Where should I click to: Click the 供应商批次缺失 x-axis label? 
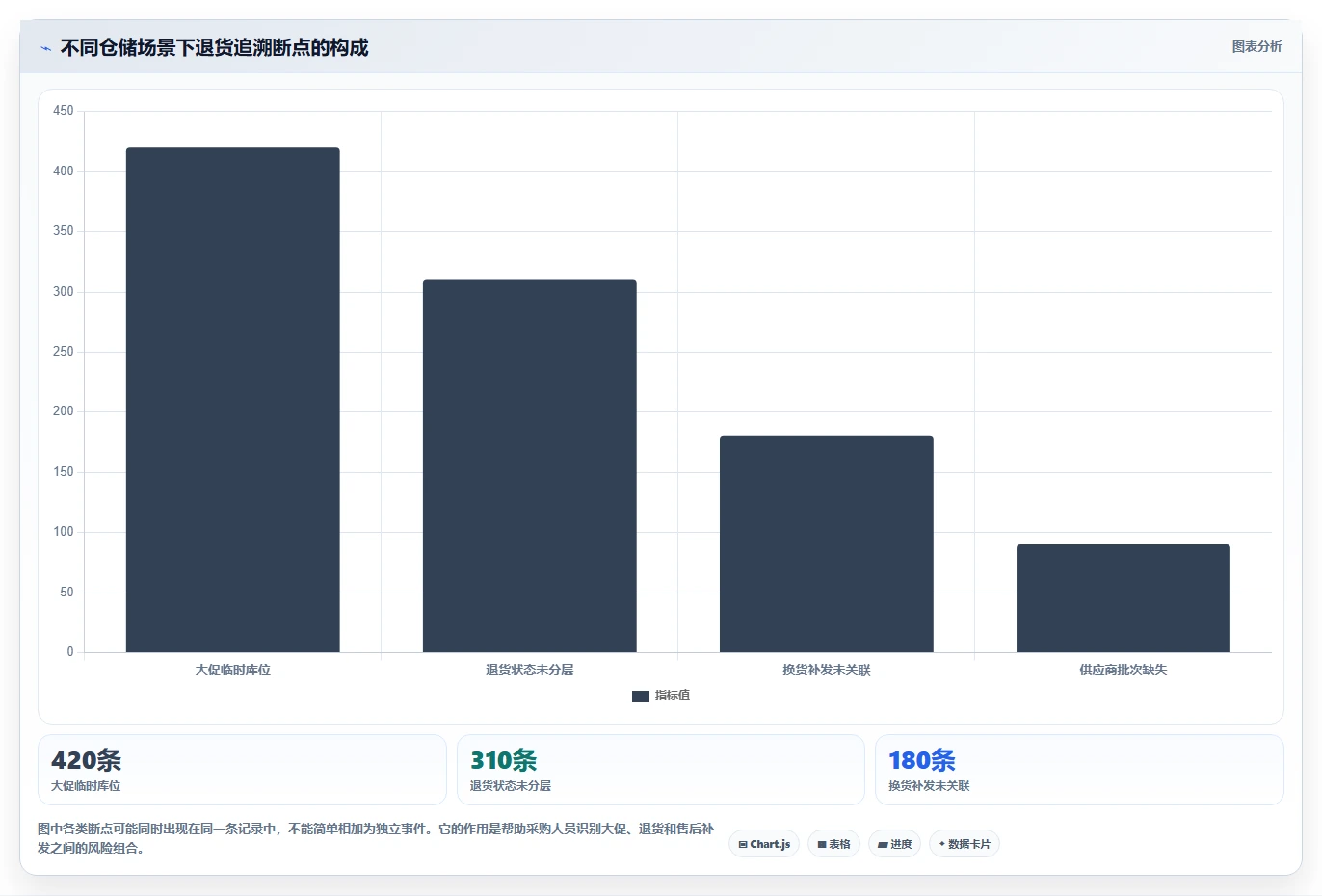(1123, 670)
